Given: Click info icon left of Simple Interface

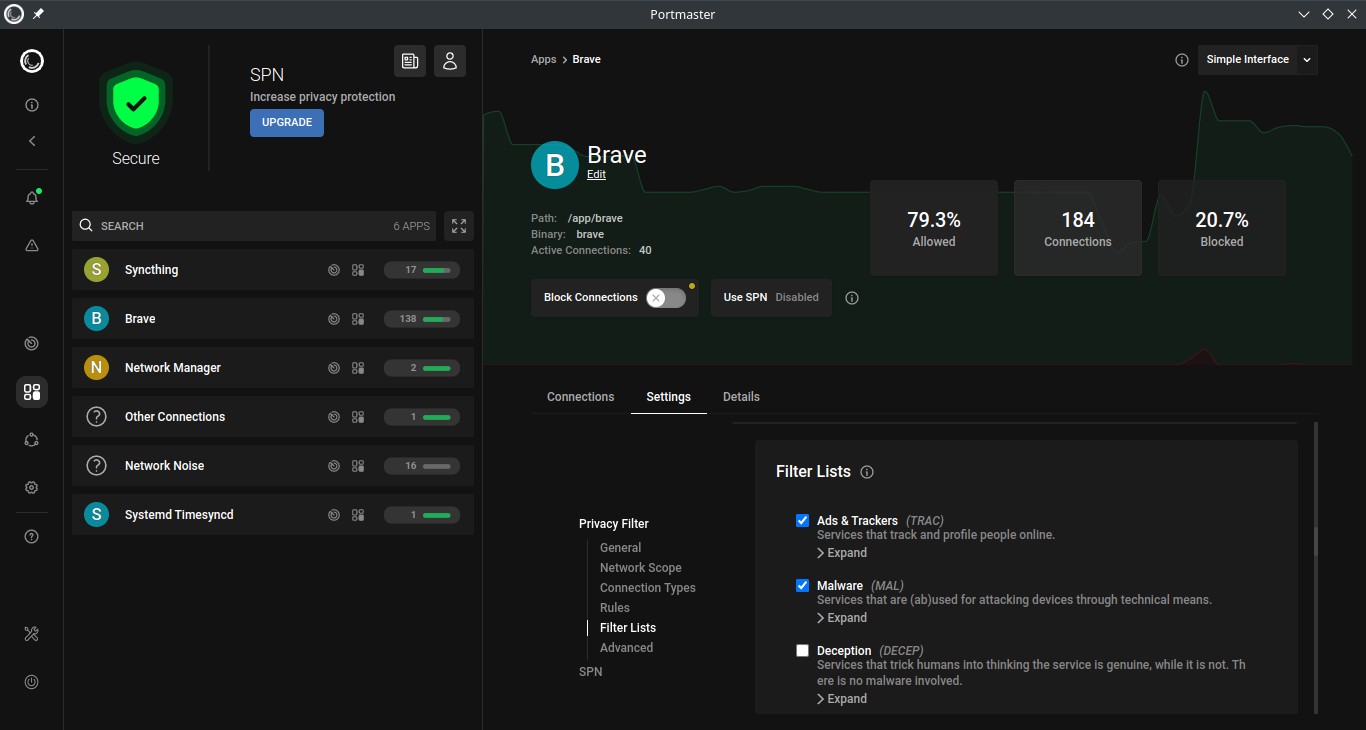Looking at the screenshot, I should pos(1182,60).
